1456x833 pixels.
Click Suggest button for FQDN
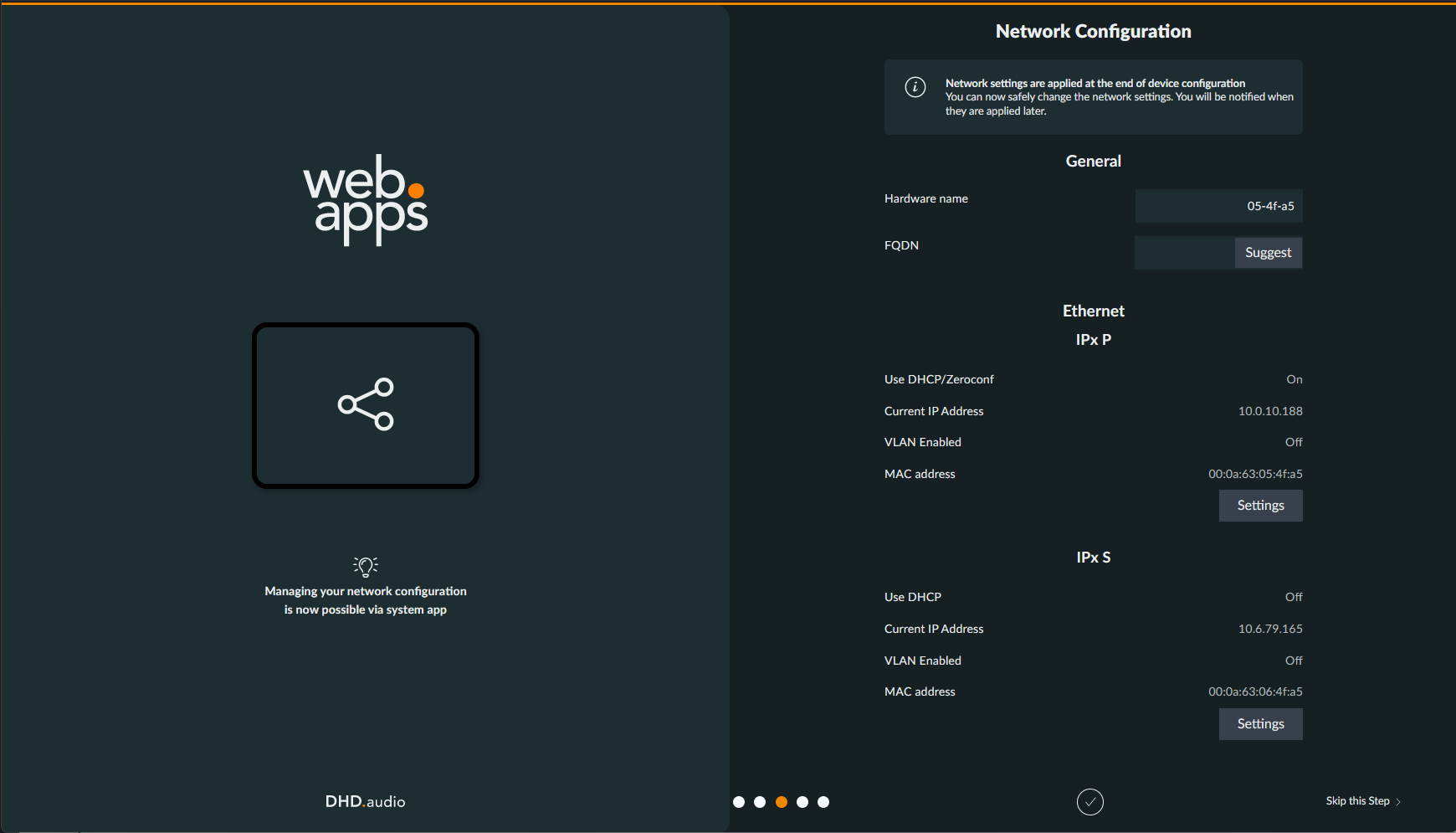click(1269, 253)
